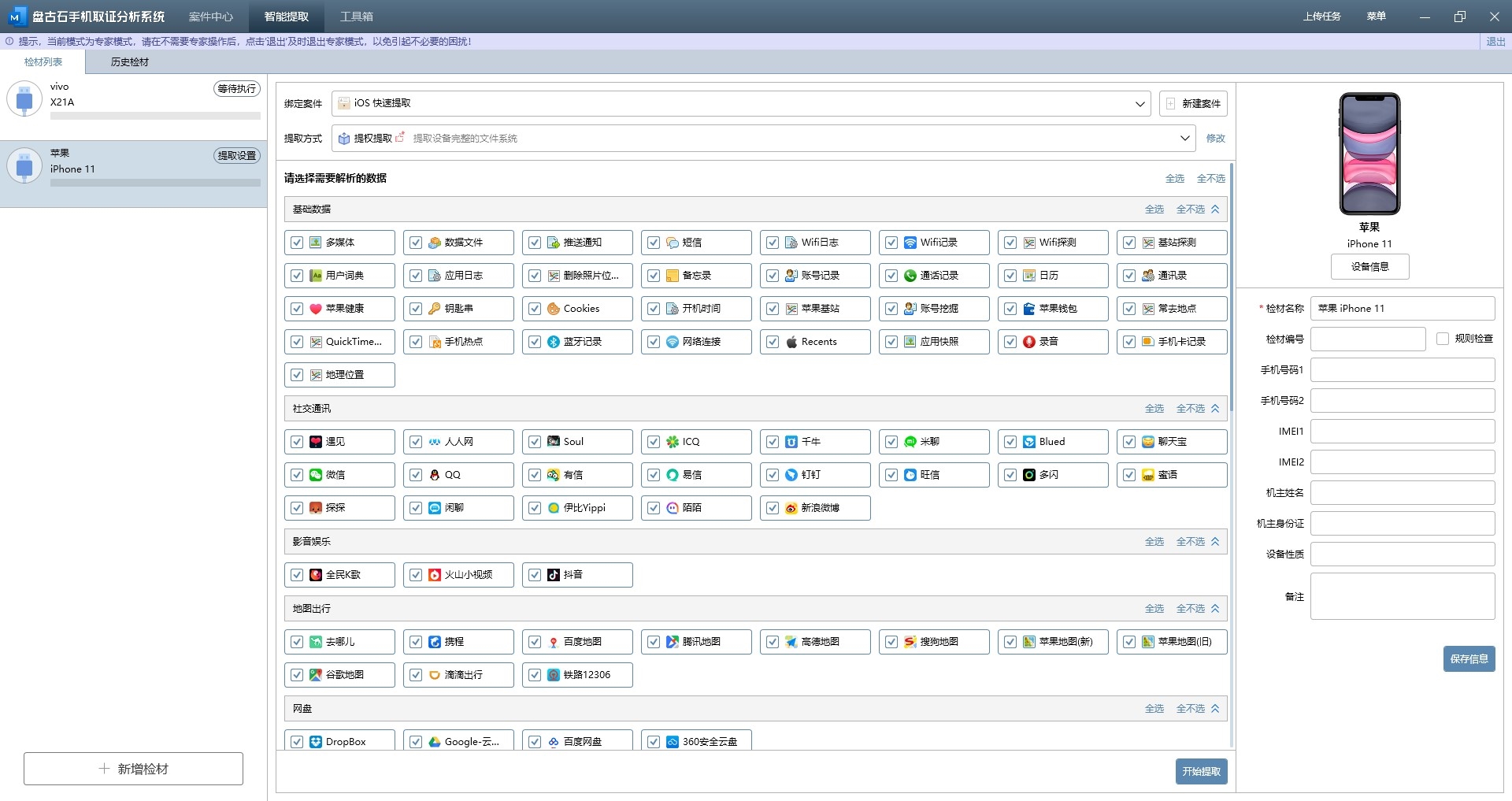This screenshot has height=801, width=1512.
Task: Open the 工具箱 tab
Action: coord(357,17)
